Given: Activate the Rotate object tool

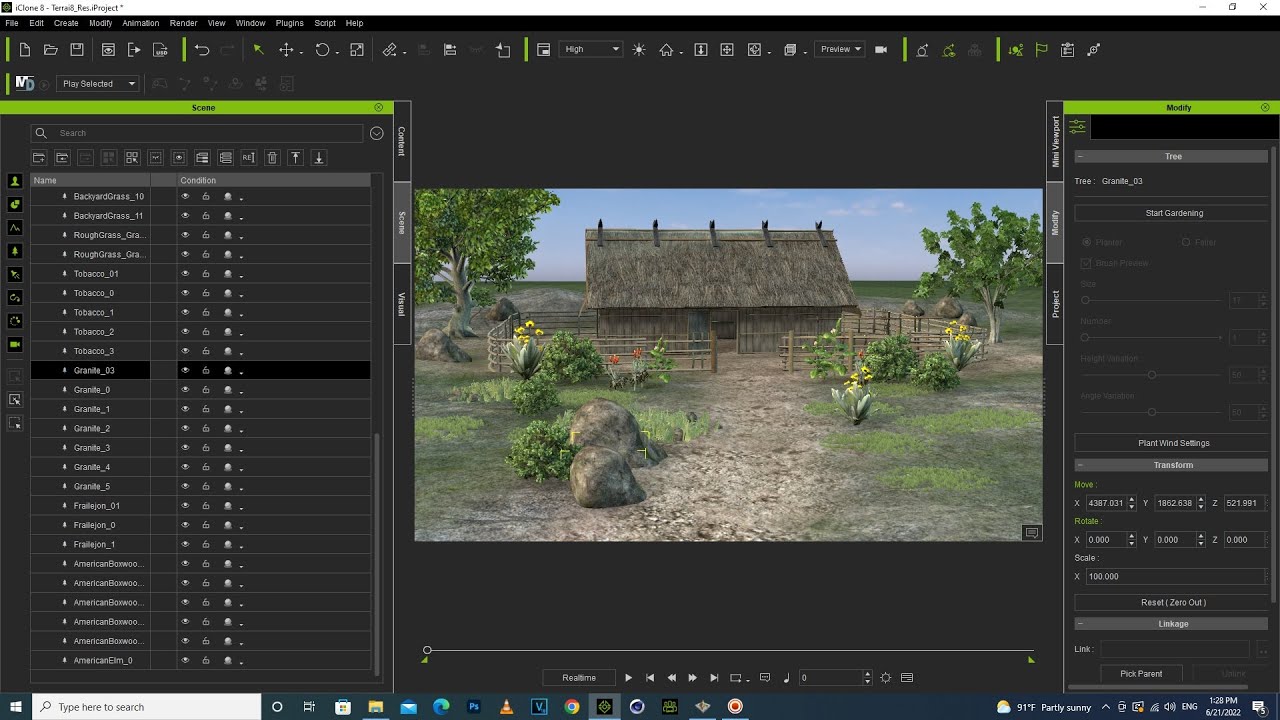Looking at the screenshot, I should pos(322,50).
